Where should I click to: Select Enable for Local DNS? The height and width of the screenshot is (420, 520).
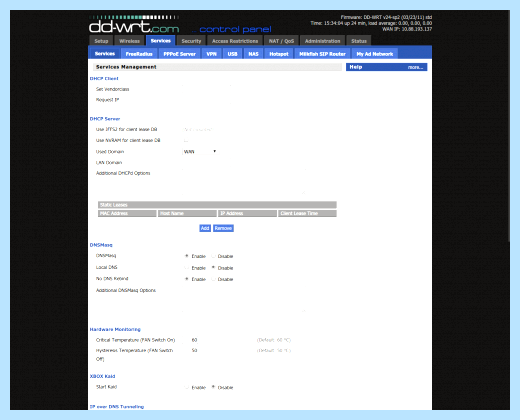[x=187, y=268]
